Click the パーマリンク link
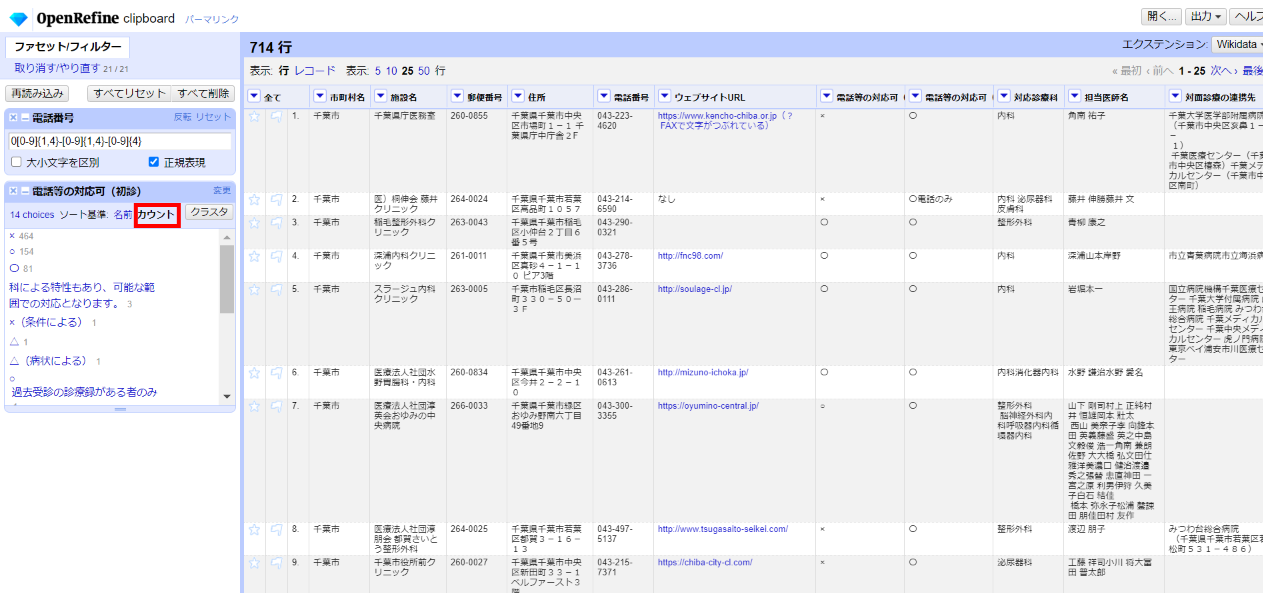The width and height of the screenshot is (1263, 593). 211,19
